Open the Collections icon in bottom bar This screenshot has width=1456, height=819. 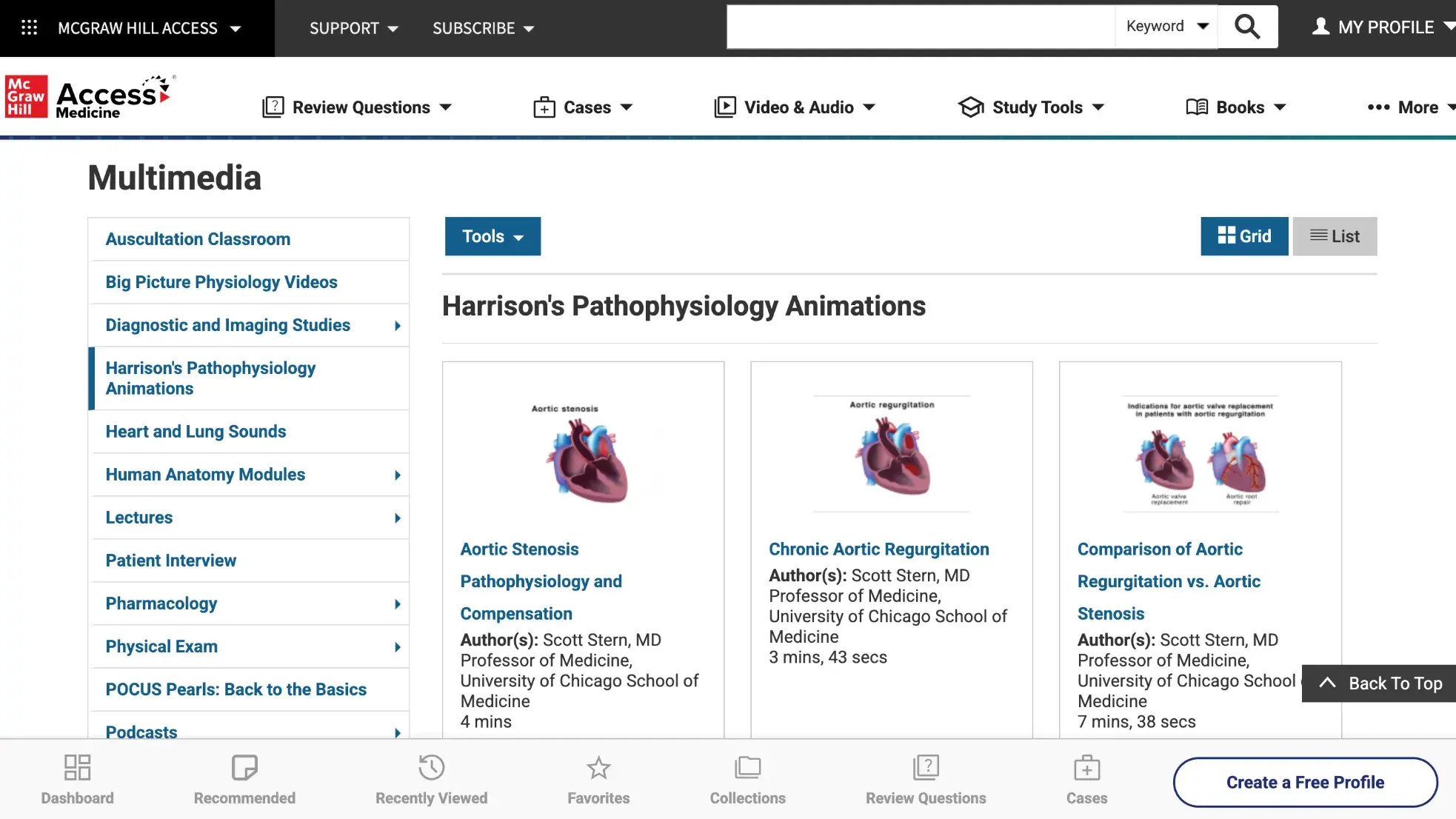[747, 768]
